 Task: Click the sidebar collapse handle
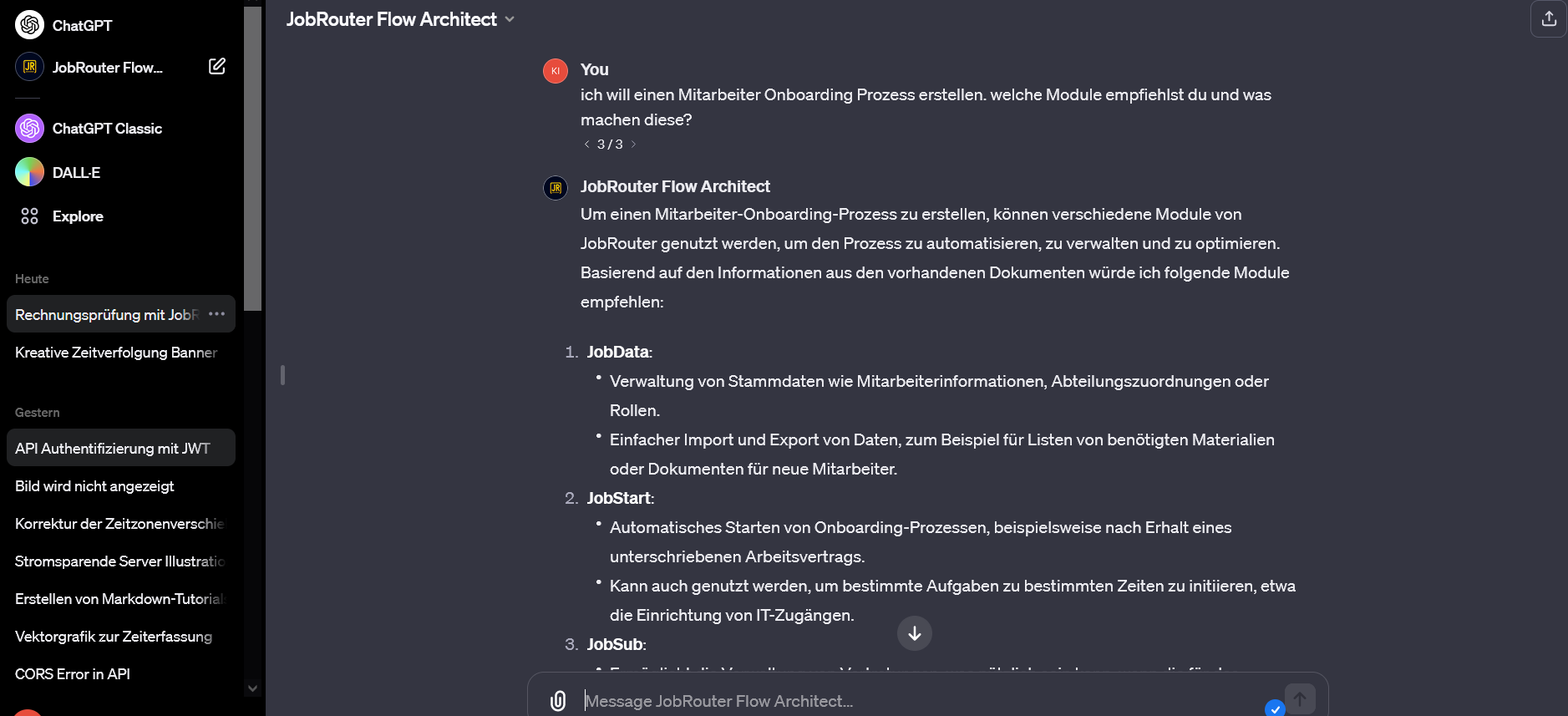(x=282, y=375)
